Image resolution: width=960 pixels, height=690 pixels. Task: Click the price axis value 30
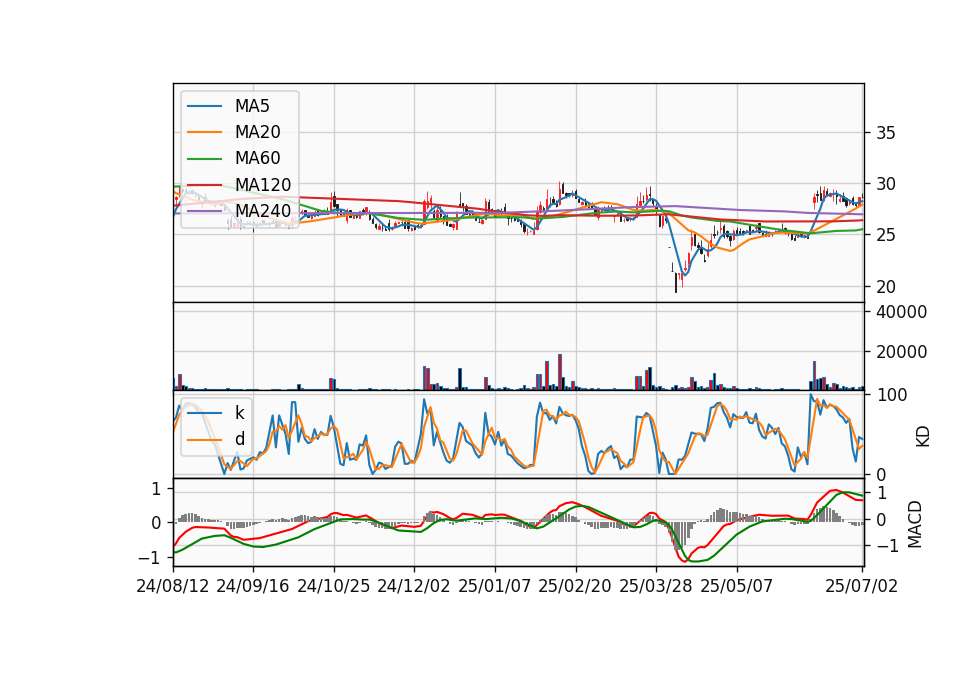coord(885,184)
